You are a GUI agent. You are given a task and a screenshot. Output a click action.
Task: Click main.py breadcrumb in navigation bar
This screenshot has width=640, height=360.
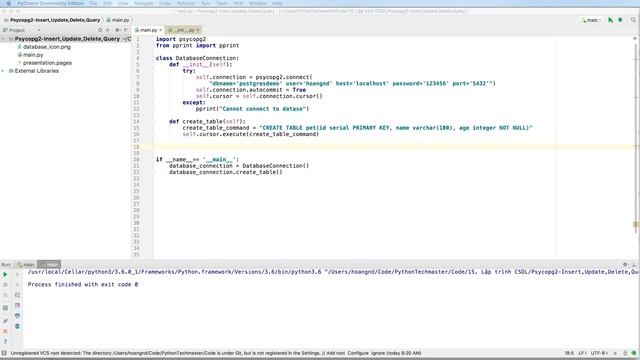pos(118,20)
